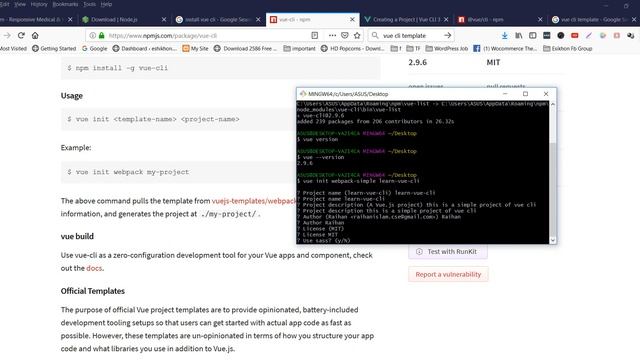Open the page actions three-dots menu
Viewport: 640px width, 360px height.
pyautogui.click(x=332, y=36)
